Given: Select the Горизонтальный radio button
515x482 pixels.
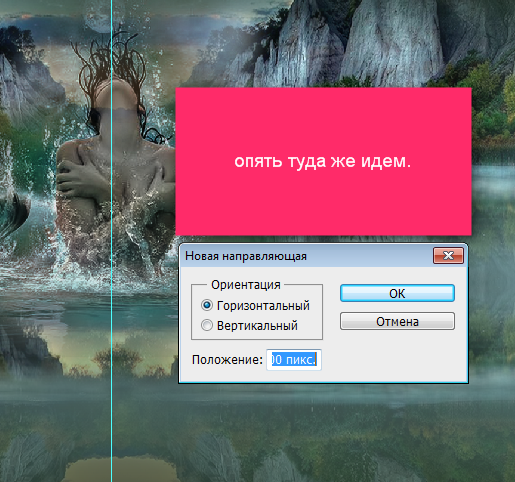Looking at the screenshot, I should (207, 305).
